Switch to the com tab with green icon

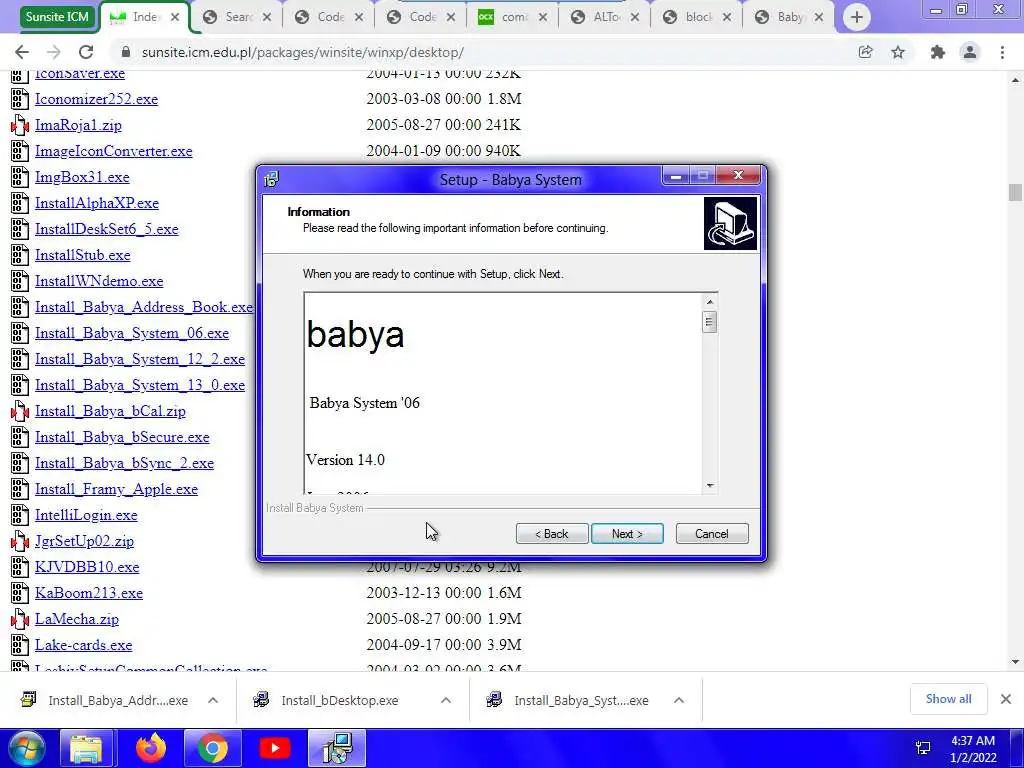[512, 18]
